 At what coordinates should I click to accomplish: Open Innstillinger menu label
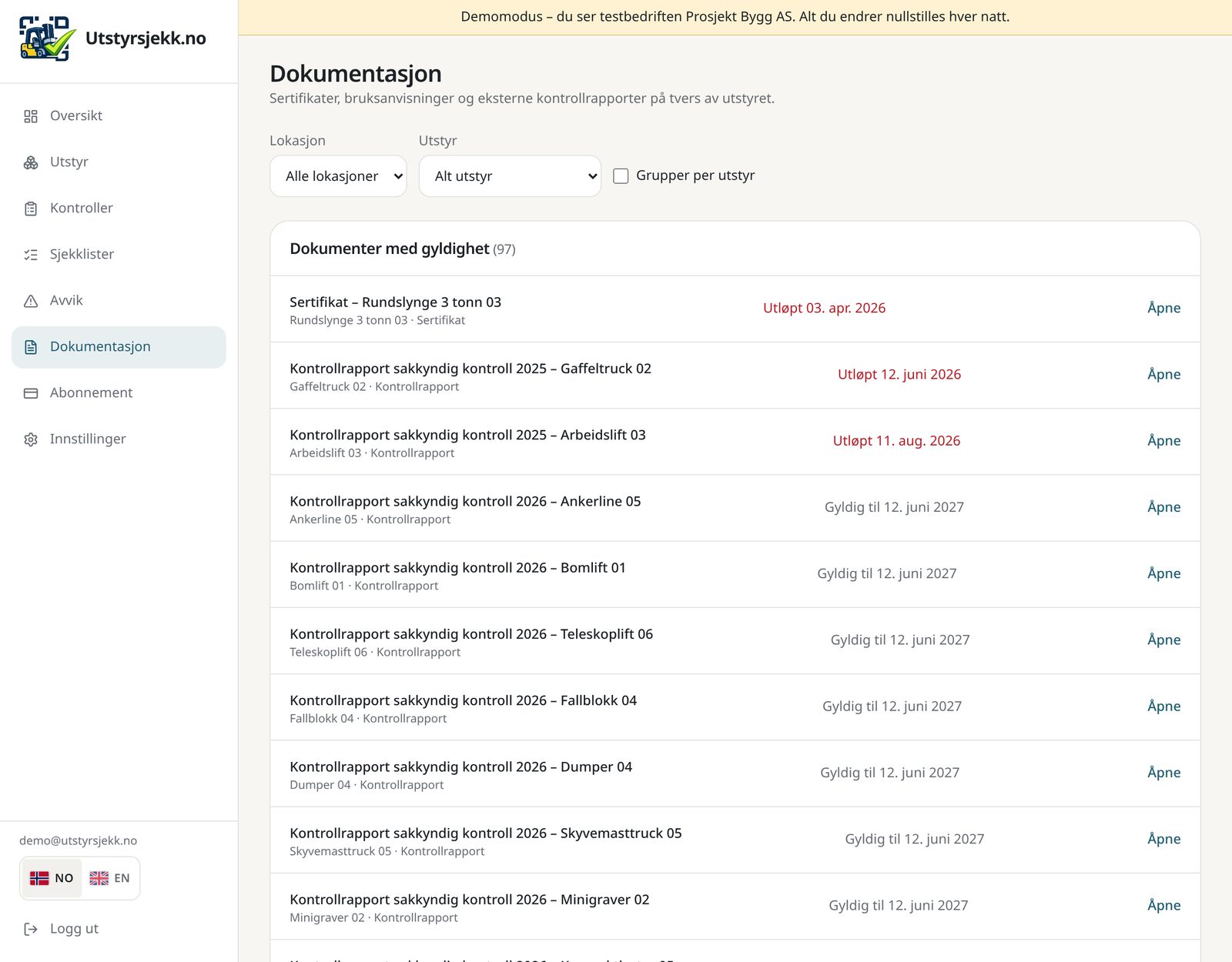coord(88,439)
